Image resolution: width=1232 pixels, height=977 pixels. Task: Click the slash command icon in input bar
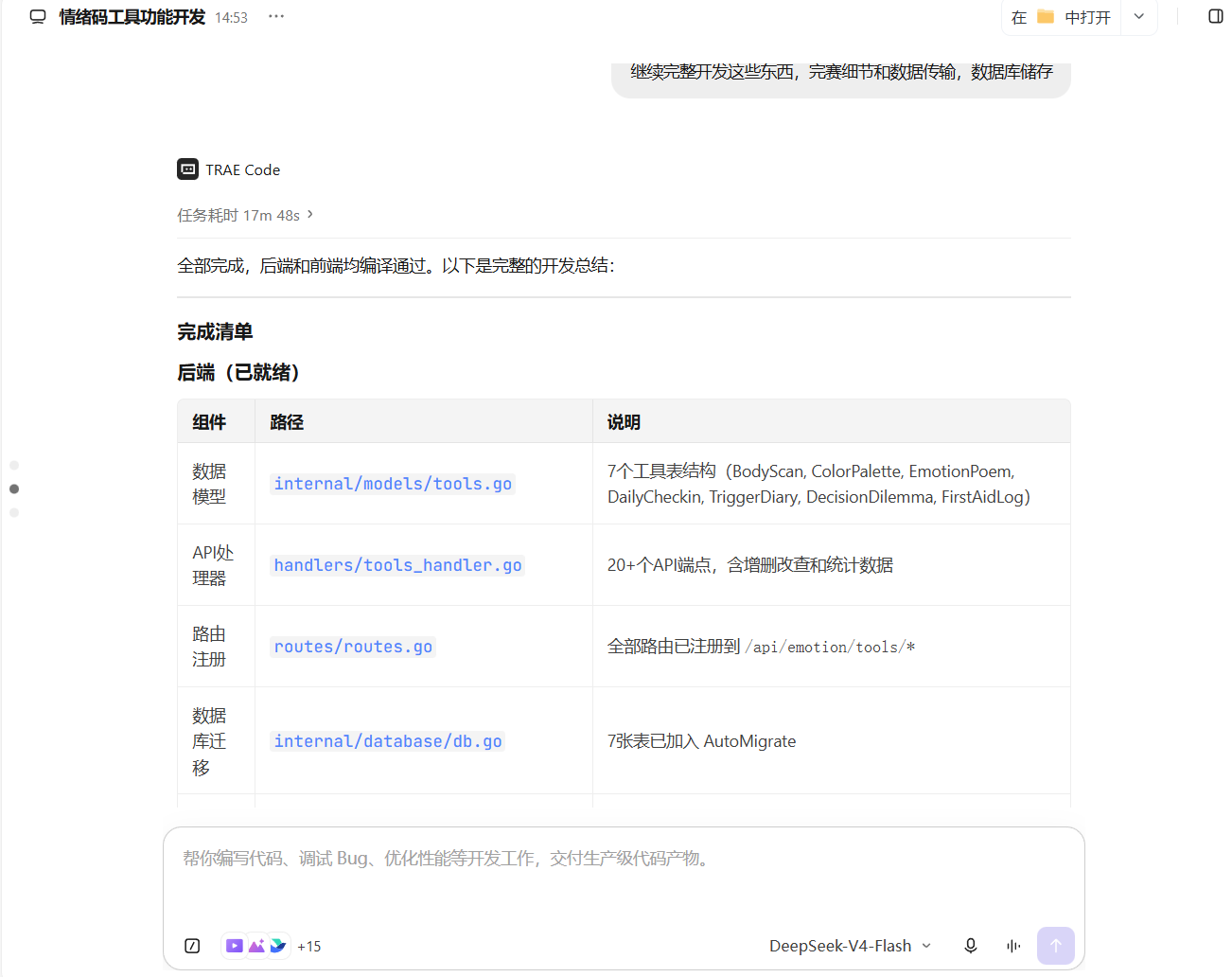192,946
